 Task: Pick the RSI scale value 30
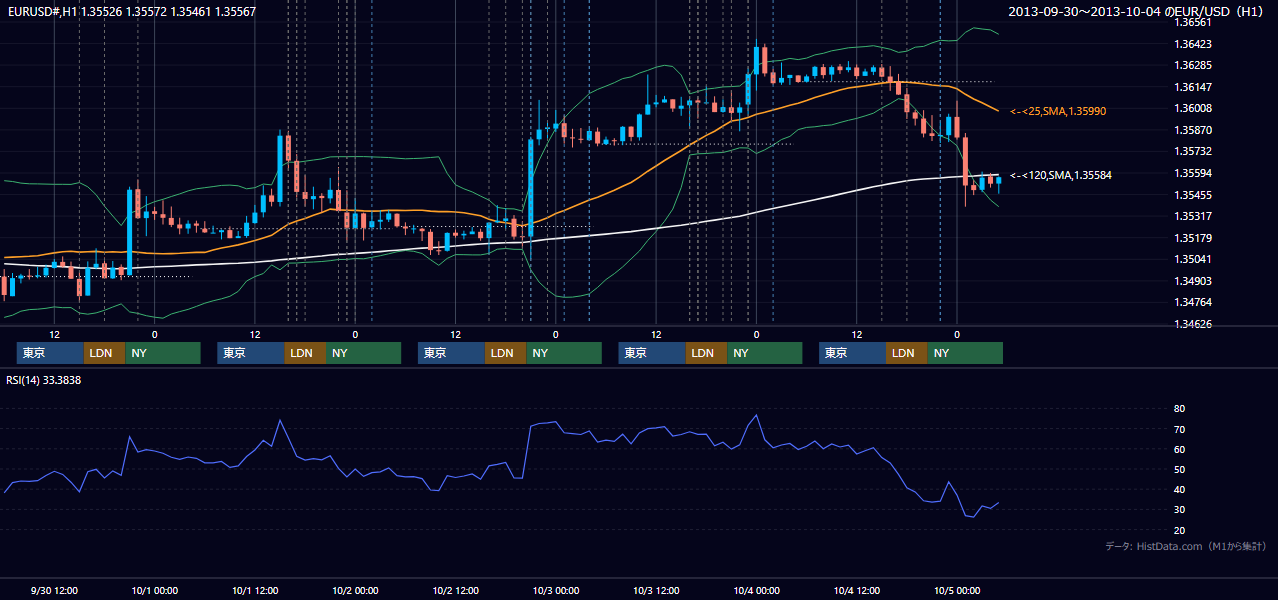[x=1179, y=510]
